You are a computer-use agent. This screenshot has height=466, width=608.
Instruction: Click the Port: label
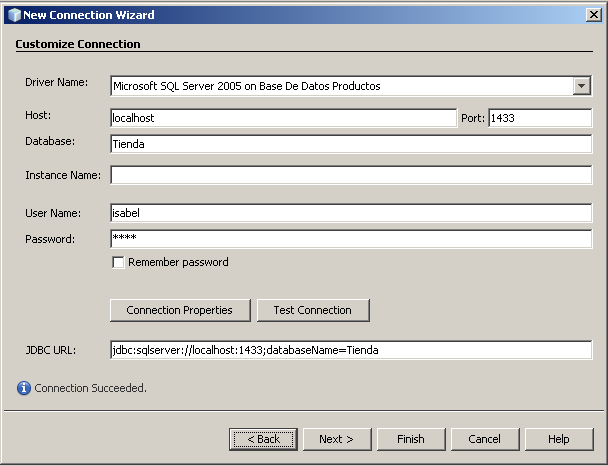(x=473, y=118)
